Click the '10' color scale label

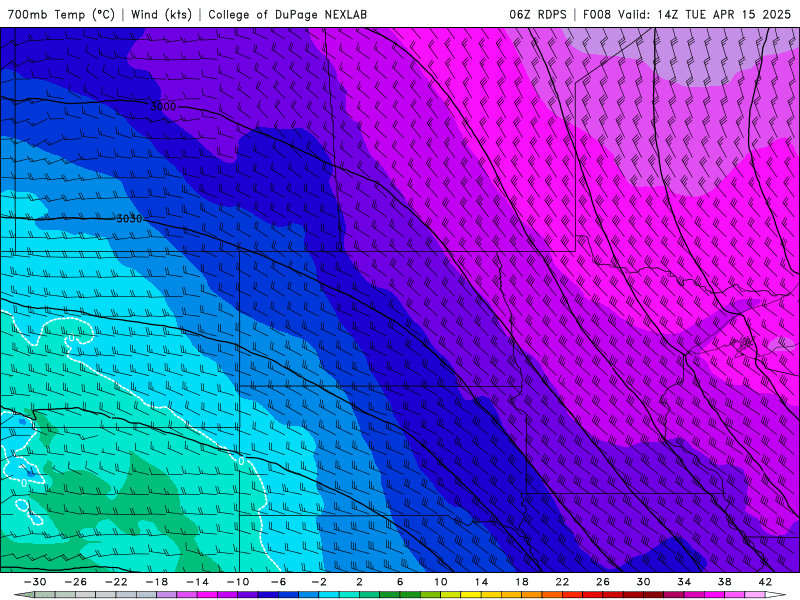pos(441,582)
